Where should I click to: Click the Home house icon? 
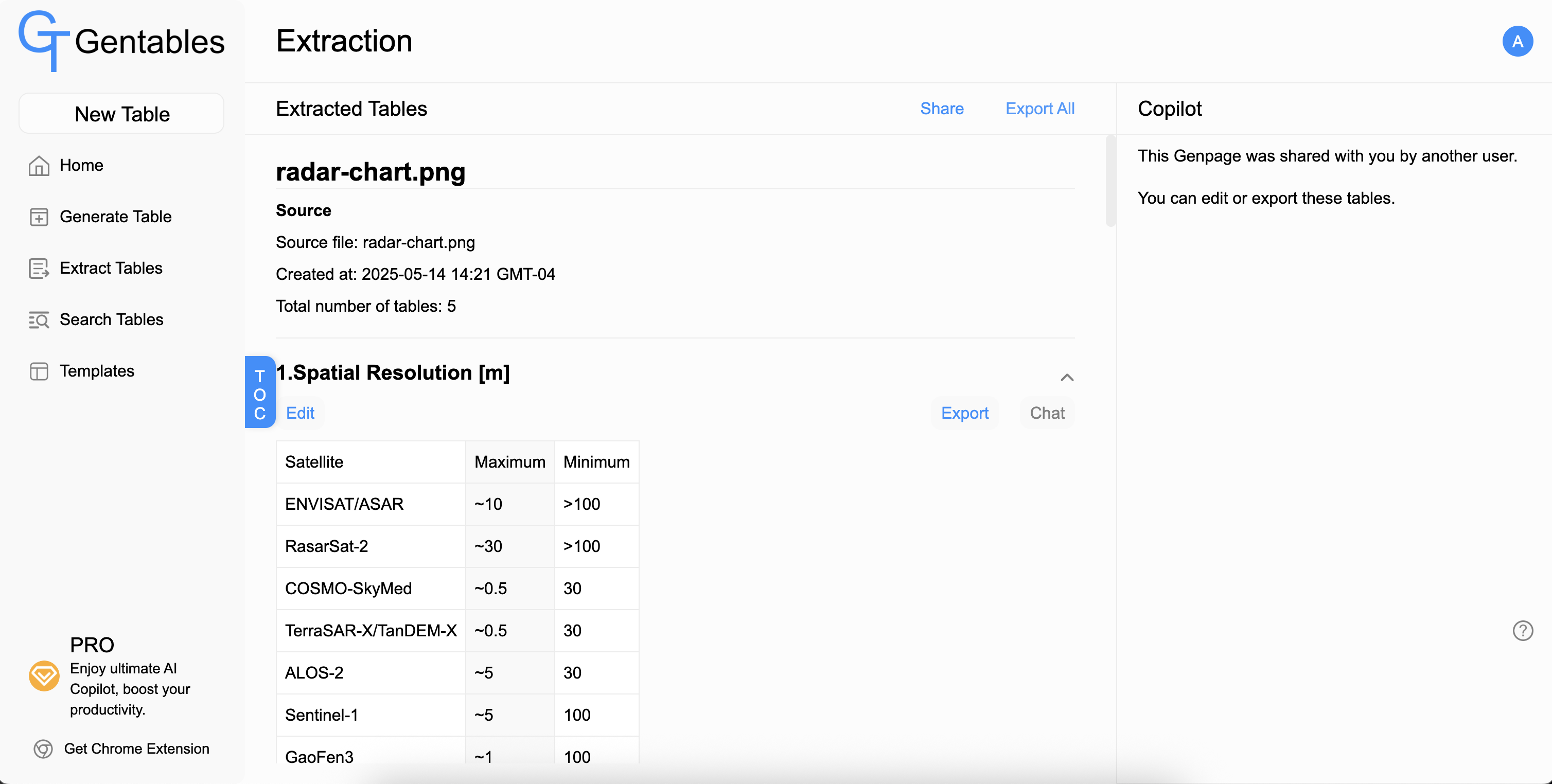(x=39, y=166)
